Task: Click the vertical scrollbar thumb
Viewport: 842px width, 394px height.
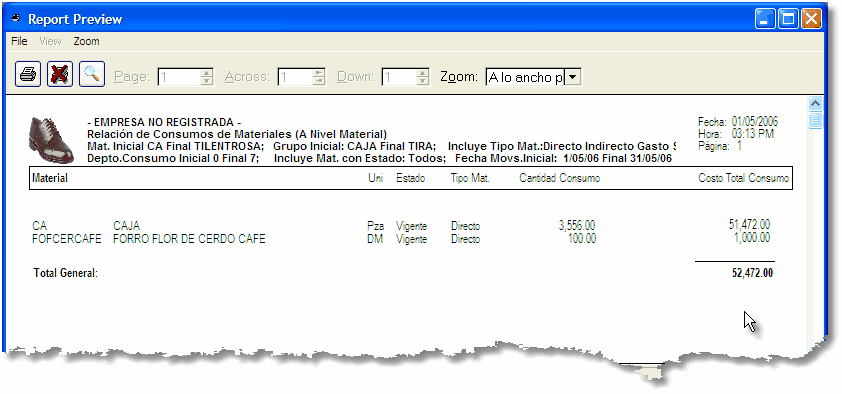Action: pos(815,120)
